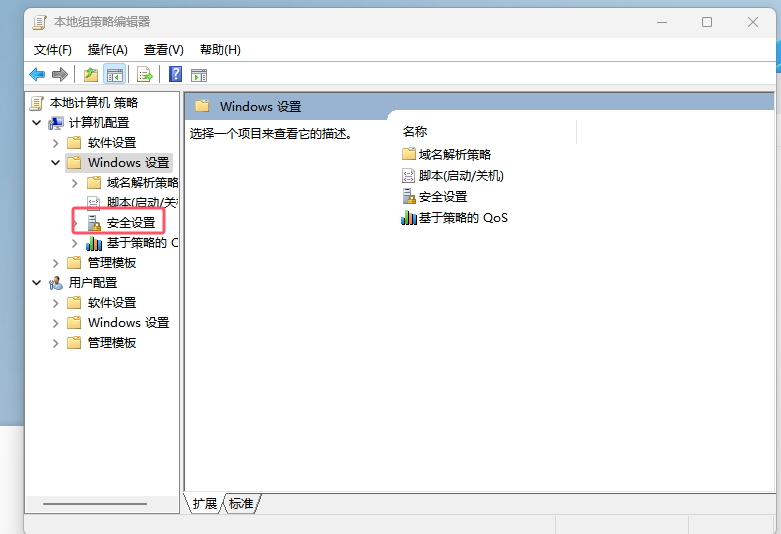Image resolution: width=781 pixels, height=534 pixels.
Task: Open the 操作(A) menu
Action: 108,49
